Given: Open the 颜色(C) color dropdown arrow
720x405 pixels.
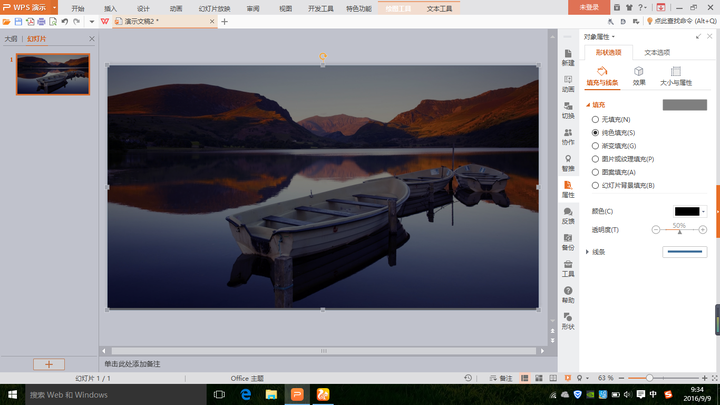Looking at the screenshot, I should tap(703, 212).
